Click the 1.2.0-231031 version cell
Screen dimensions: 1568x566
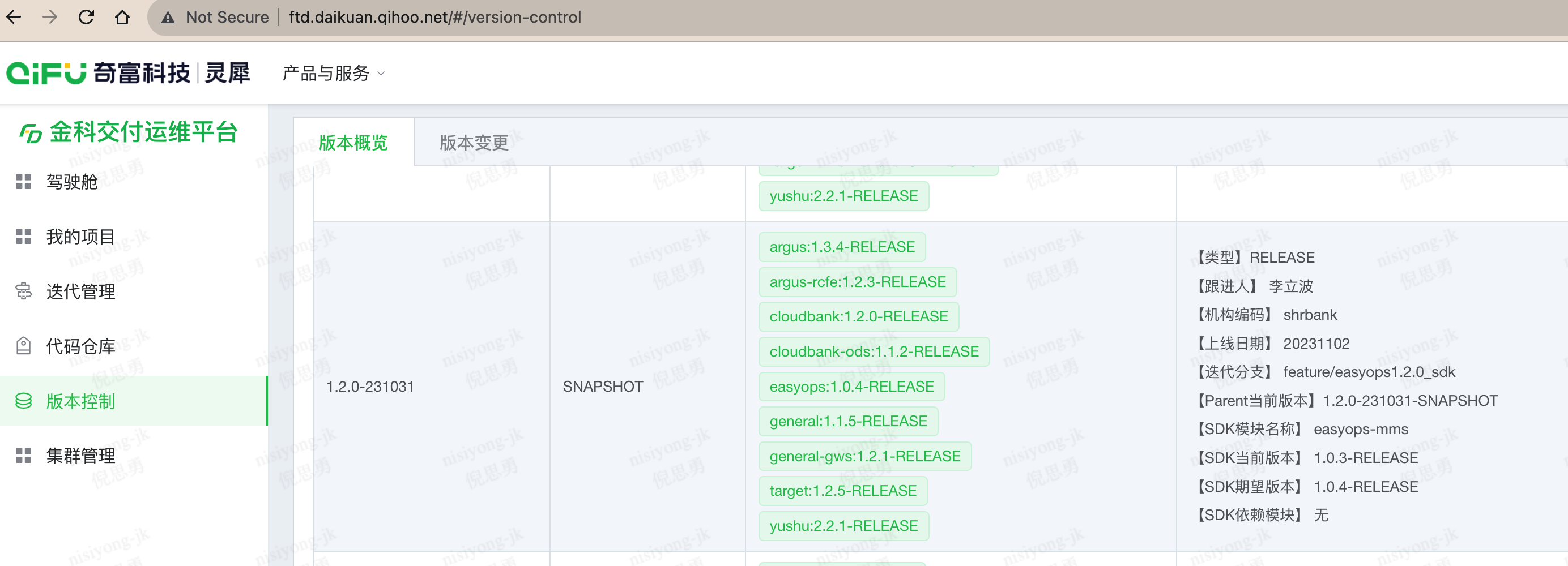pos(370,387)
